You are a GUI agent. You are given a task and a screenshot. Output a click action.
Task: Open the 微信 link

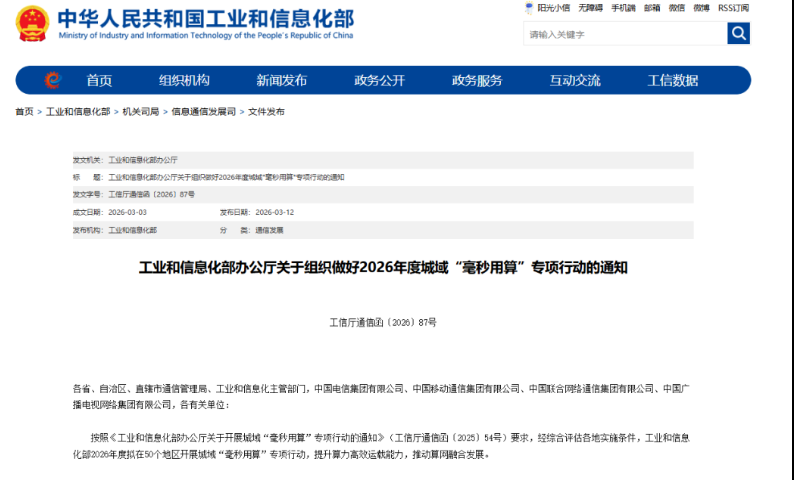click(x=677, y=8)
